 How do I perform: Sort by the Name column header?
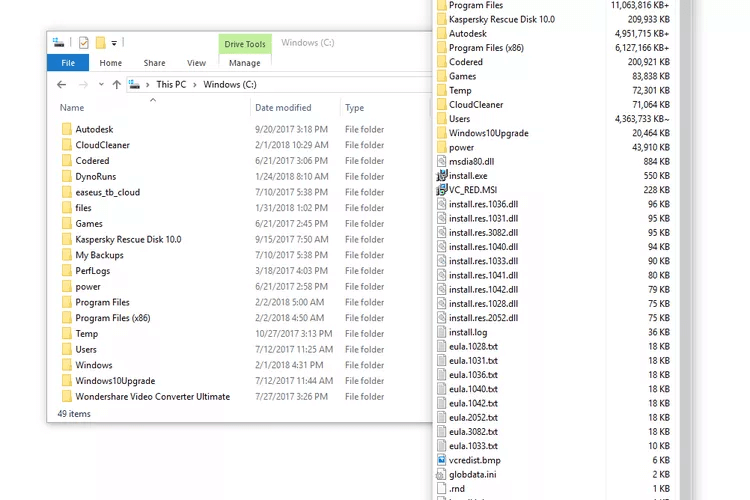point(72,108)
